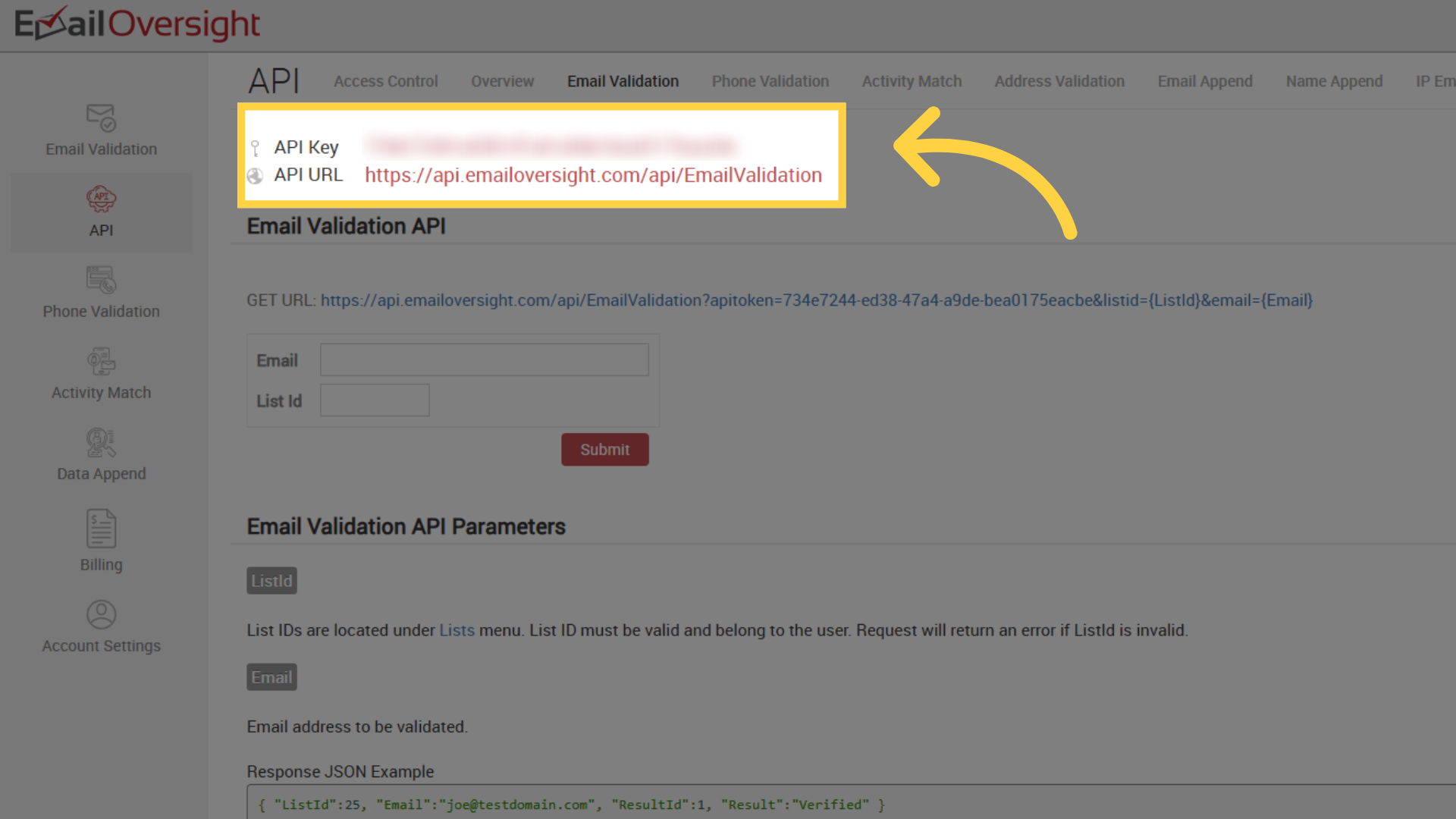
Task: Click the API Key label text
Action: 306,147
